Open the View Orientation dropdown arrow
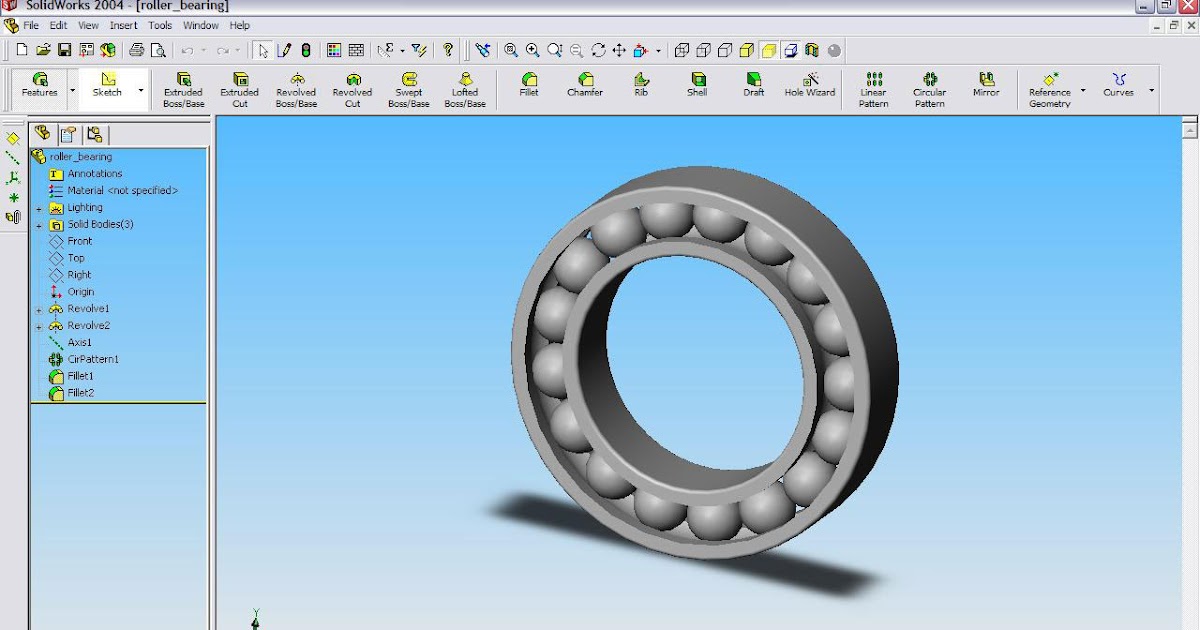 click(658, 50)
